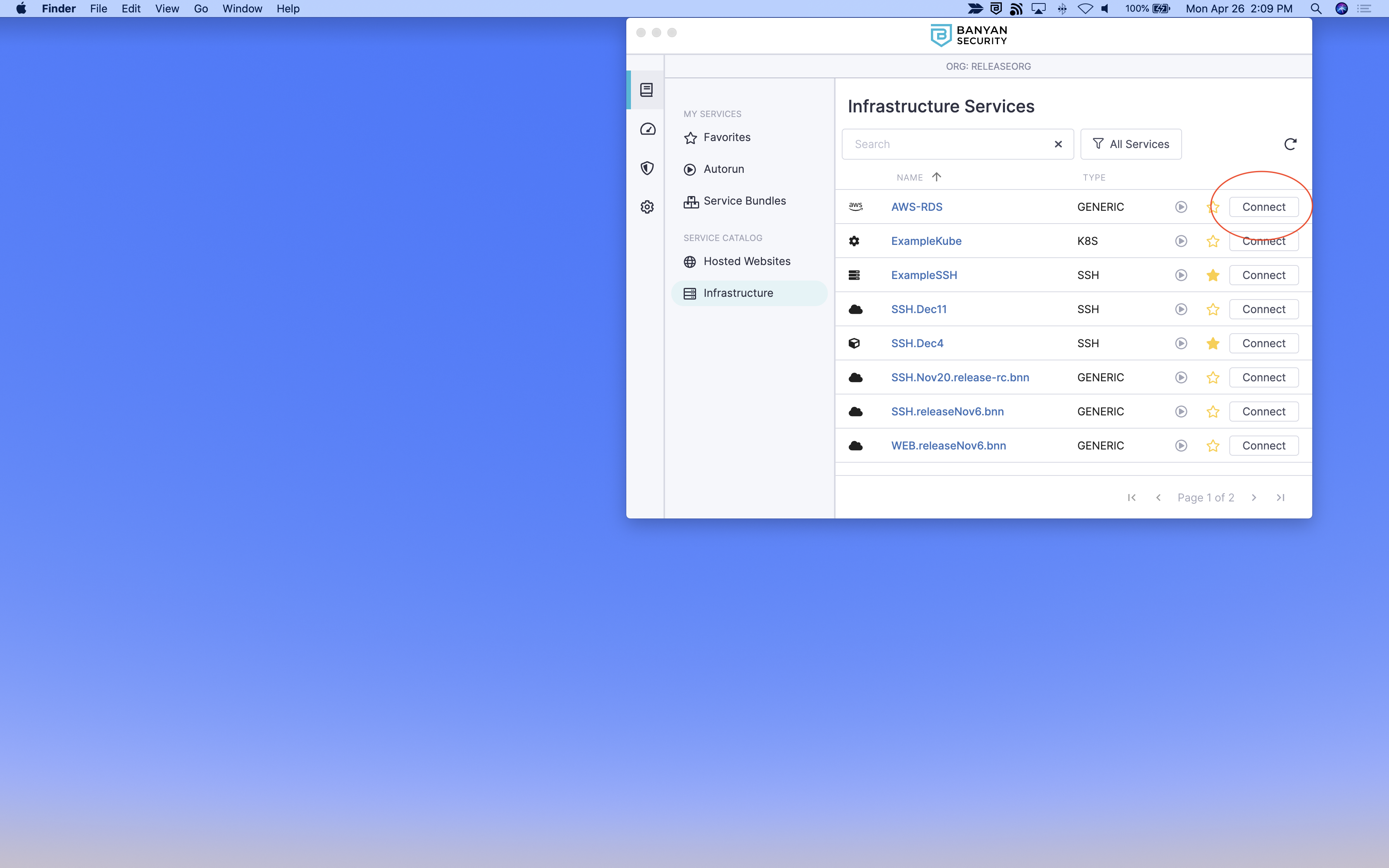Refresh the infrastructure services list

1290,144
